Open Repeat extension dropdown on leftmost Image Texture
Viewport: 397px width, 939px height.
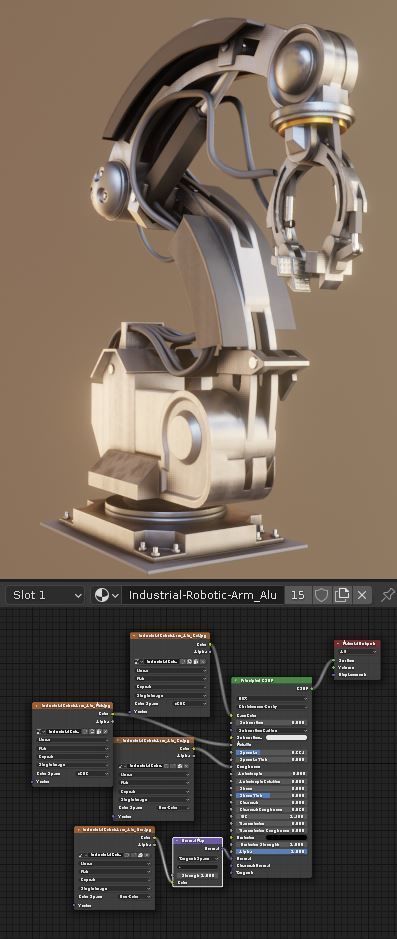click(72, 756)
